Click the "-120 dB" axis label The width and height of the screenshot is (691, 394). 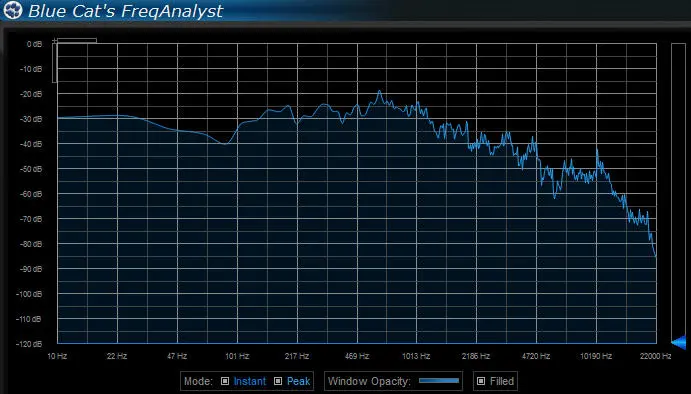[29, 344]
